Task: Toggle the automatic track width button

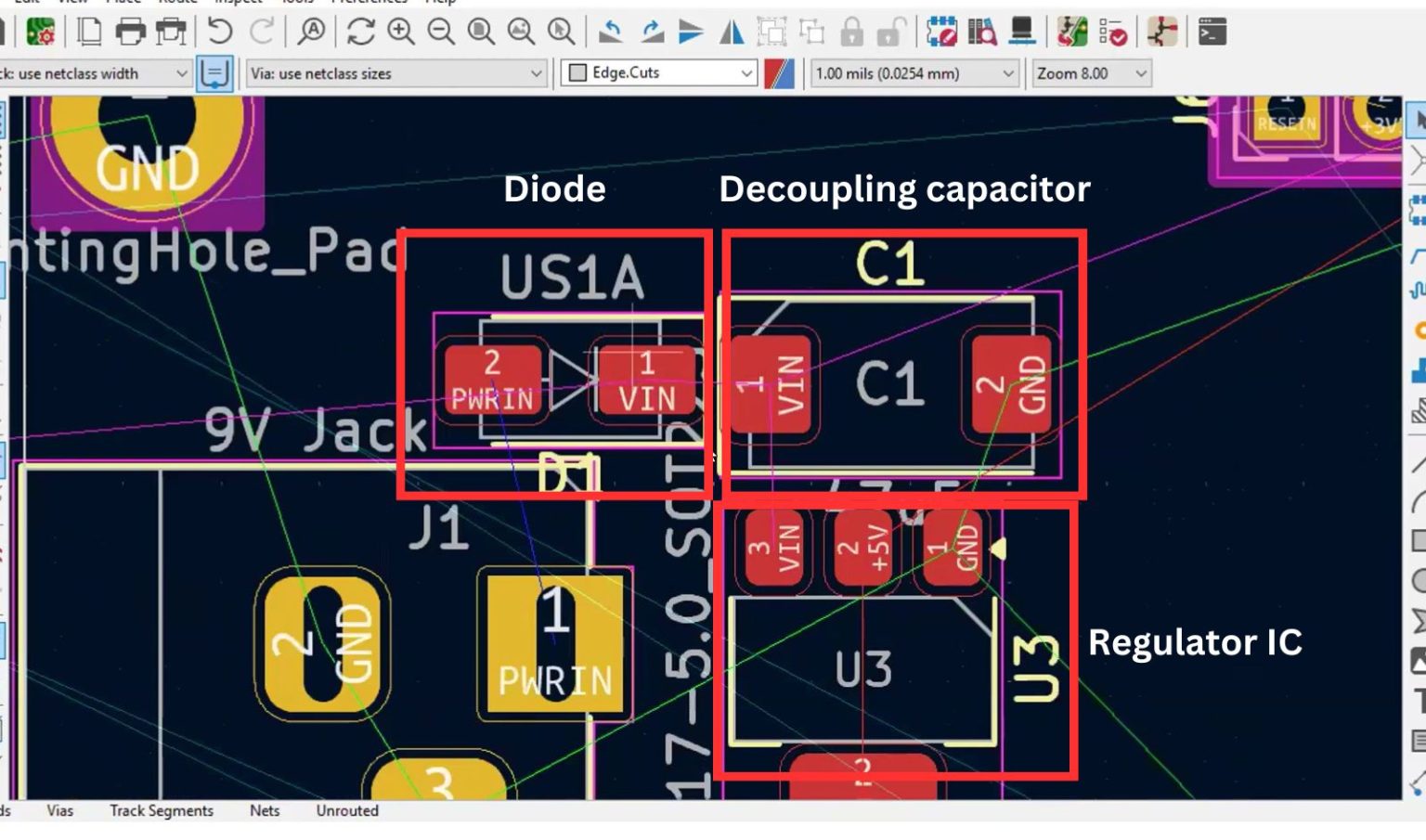Action: click(215, 73)
